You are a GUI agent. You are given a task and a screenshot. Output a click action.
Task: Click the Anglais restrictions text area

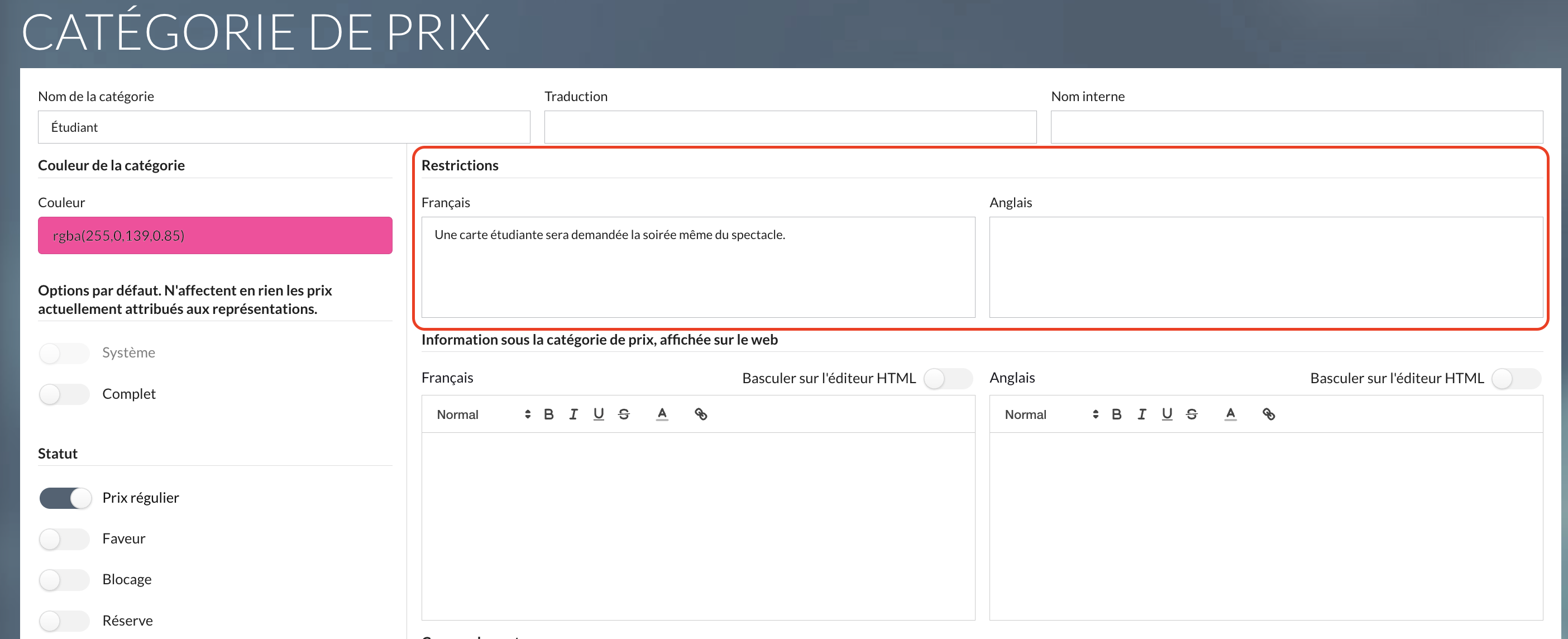pyautogui.click(x=1266, y=267)
